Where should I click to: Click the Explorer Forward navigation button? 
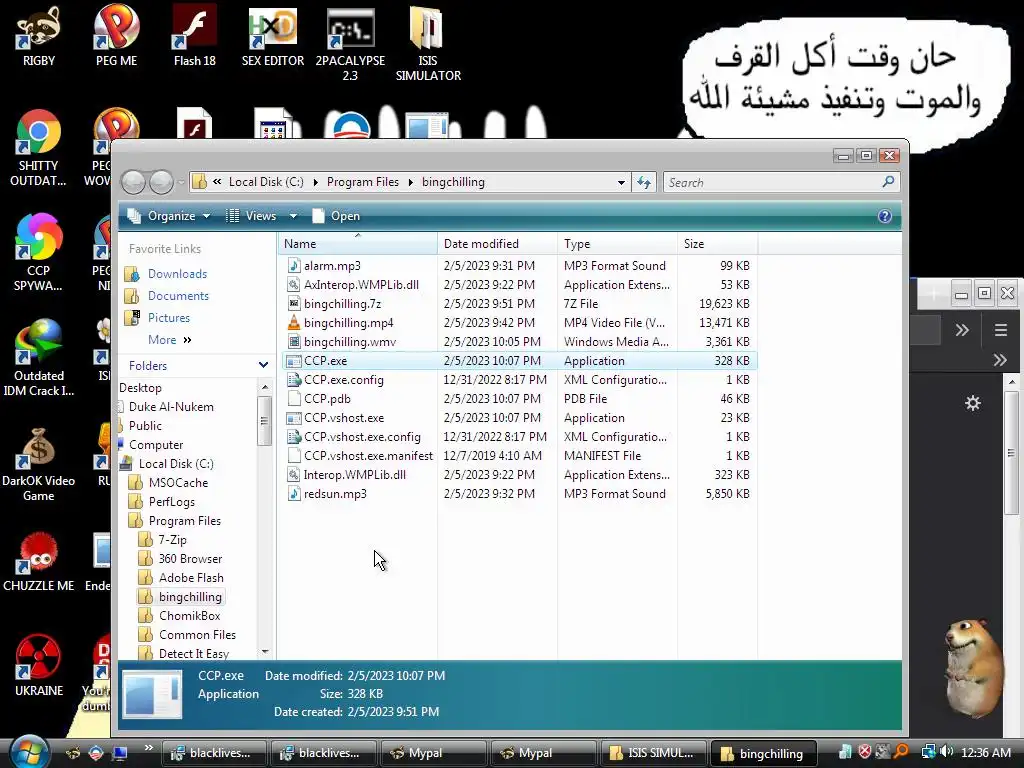(161, 182)
